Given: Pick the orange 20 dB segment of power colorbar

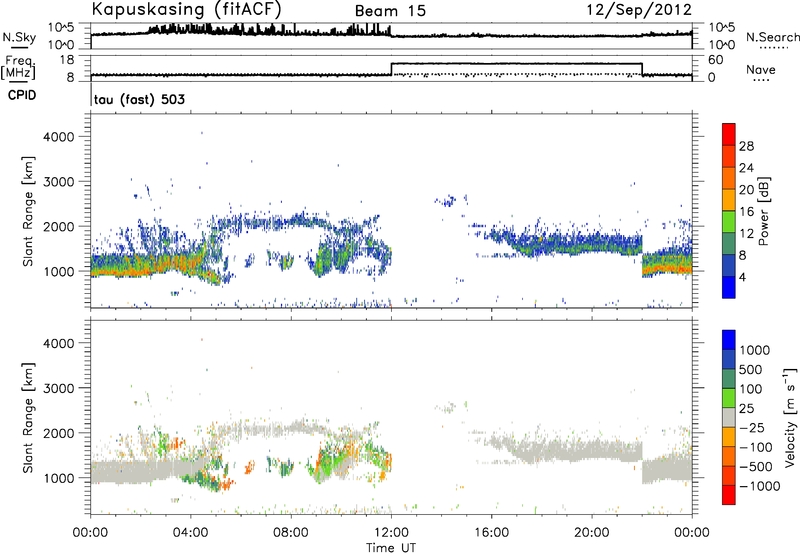Looking at the screenshot, I should tap(729, 177).
